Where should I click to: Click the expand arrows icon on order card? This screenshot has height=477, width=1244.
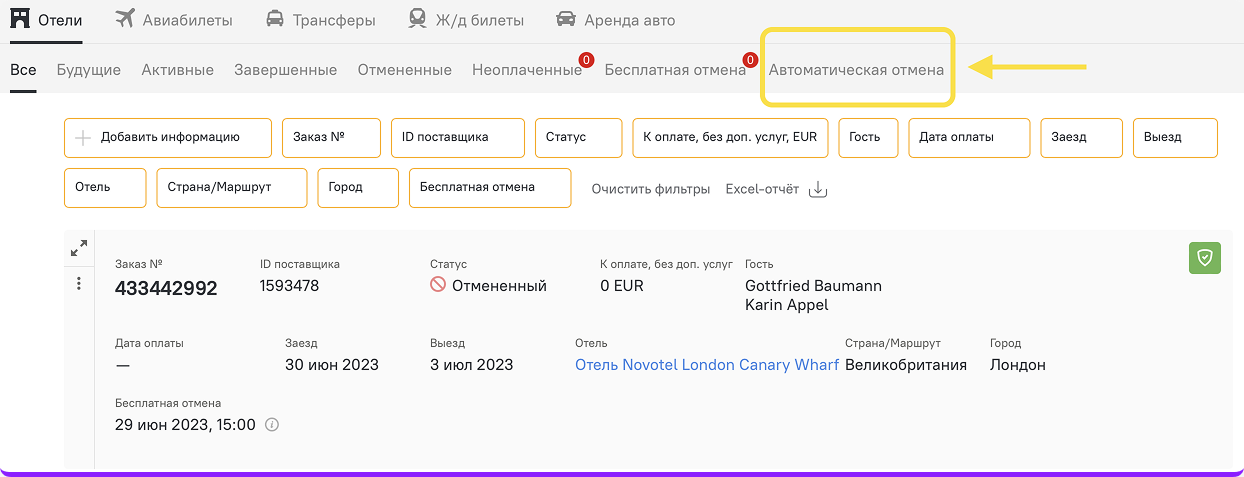[x=79, y=249]
